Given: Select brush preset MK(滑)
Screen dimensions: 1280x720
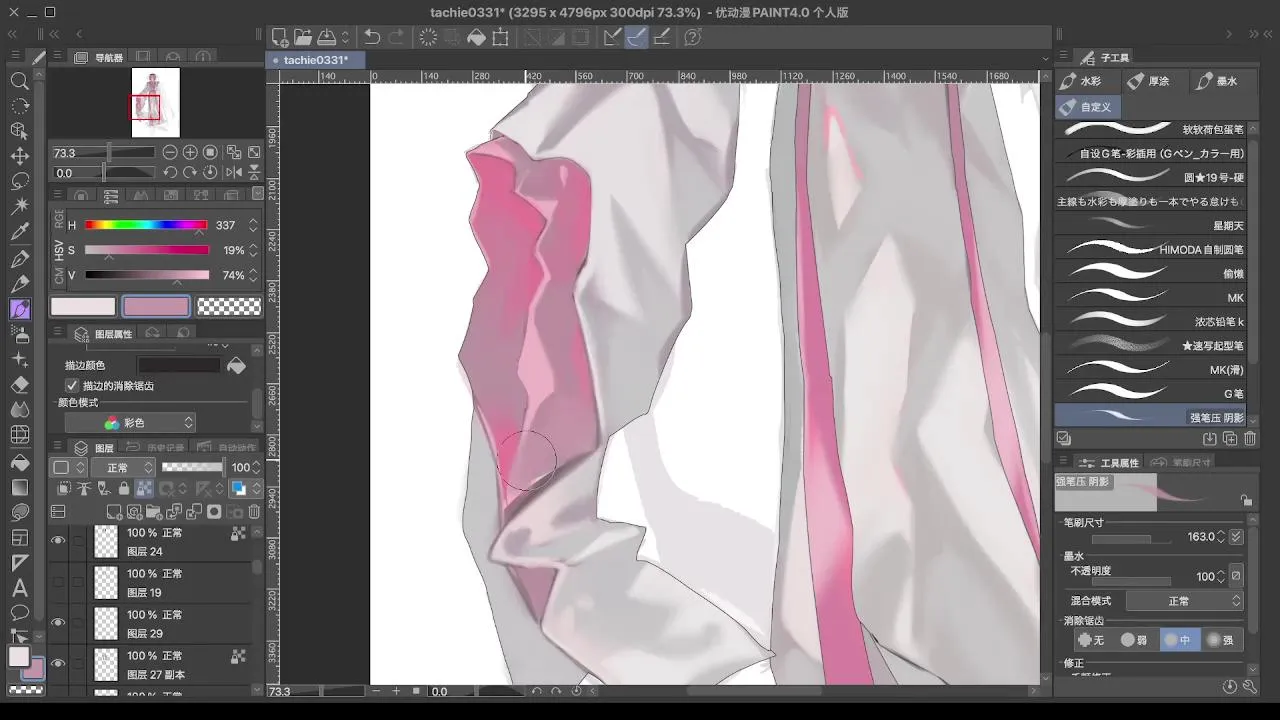Looking at the screenshot, I should (1152, 369).
